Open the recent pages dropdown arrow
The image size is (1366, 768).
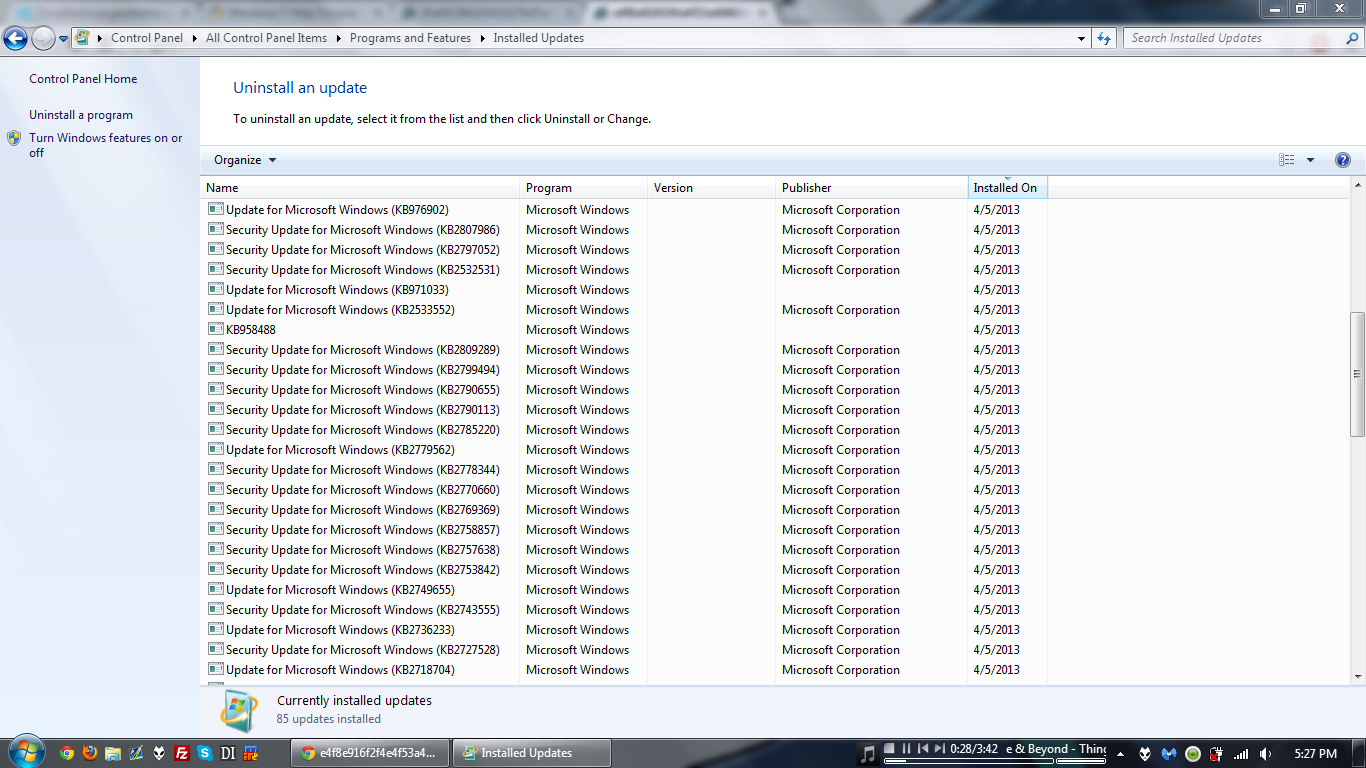coord(64,39)
